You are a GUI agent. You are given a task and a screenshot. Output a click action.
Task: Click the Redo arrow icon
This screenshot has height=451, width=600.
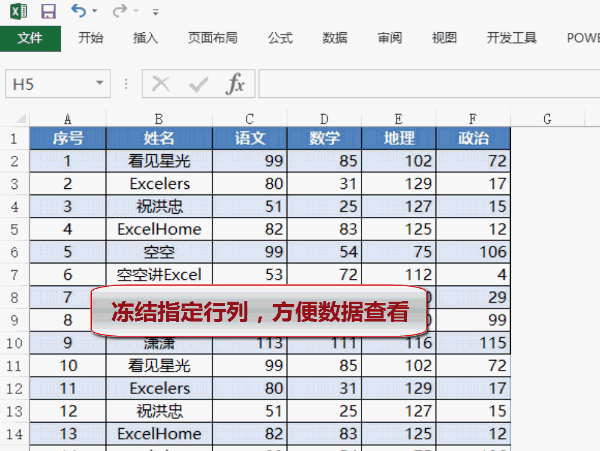(x=120, y=12)
